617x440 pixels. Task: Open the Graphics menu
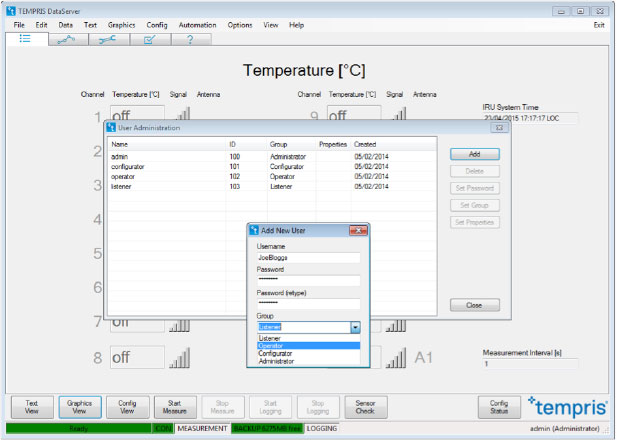pos(121,24)
